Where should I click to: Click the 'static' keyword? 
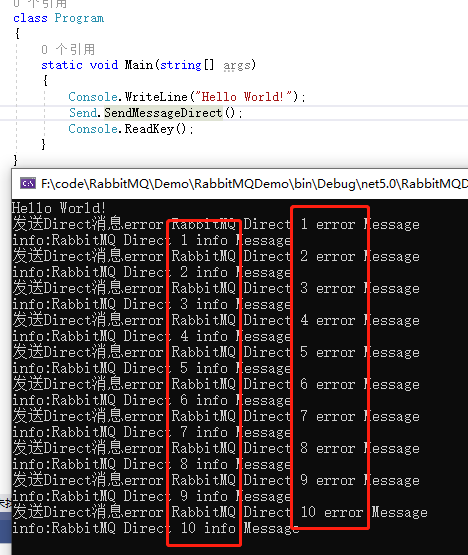click(62, 65)
